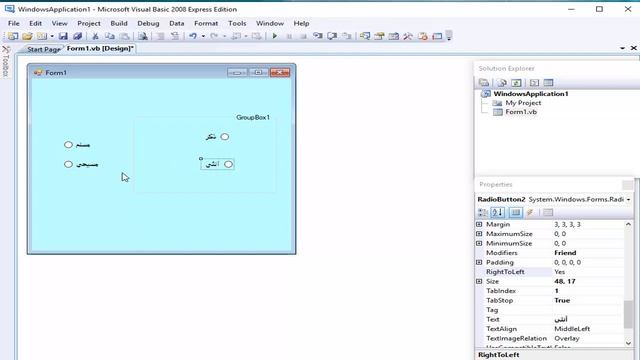Open the toolbar options overflow arrow
This screenshot has height=360, width=640.
click(x=449, y=36)
